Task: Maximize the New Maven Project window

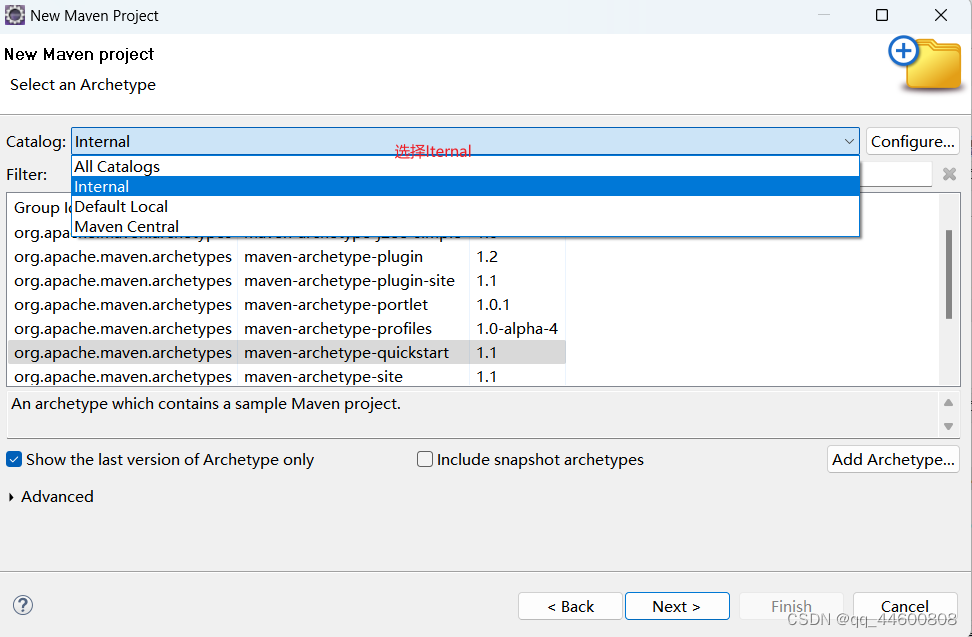Action: point(881,15)
